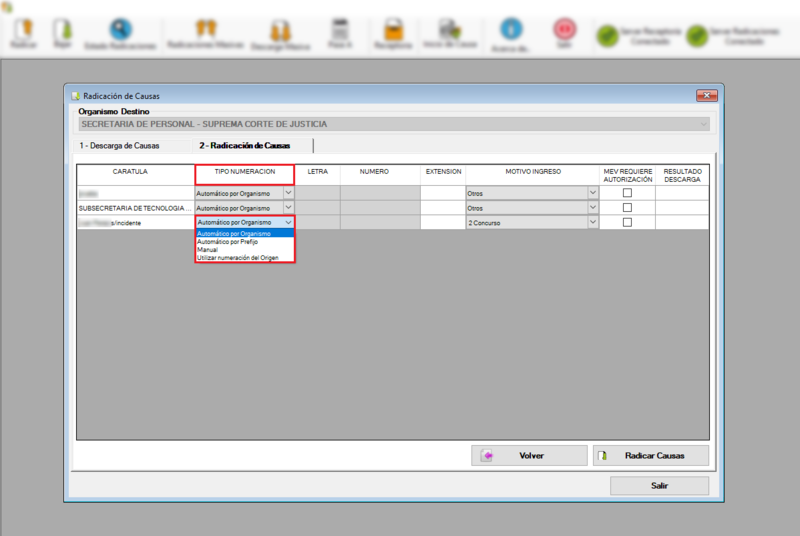Choose Utilizar numeración del Origen option
This screenshot has width=800, height=536.
[x=245, y=258]
